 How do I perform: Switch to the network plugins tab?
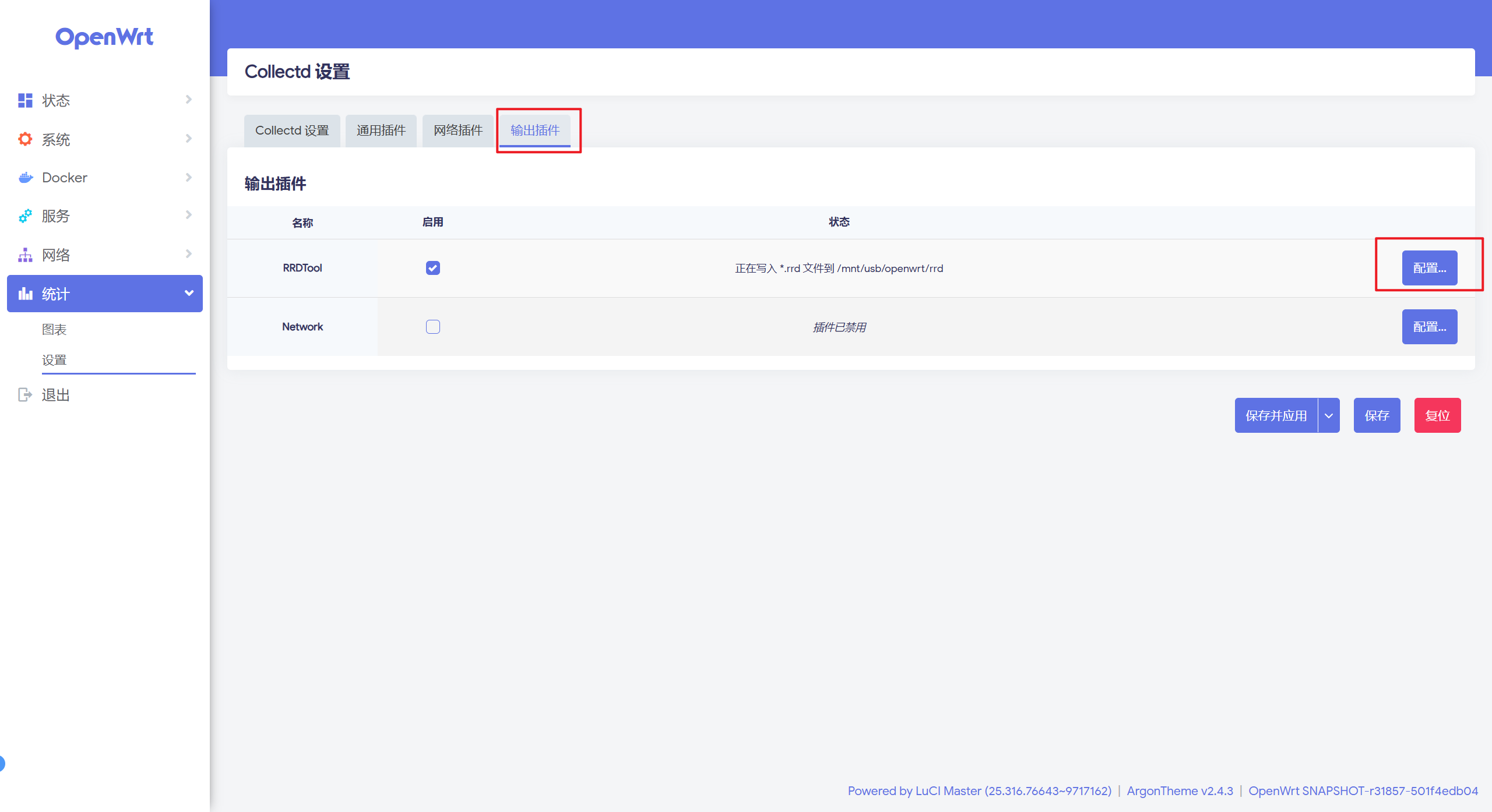pos(458,130)
